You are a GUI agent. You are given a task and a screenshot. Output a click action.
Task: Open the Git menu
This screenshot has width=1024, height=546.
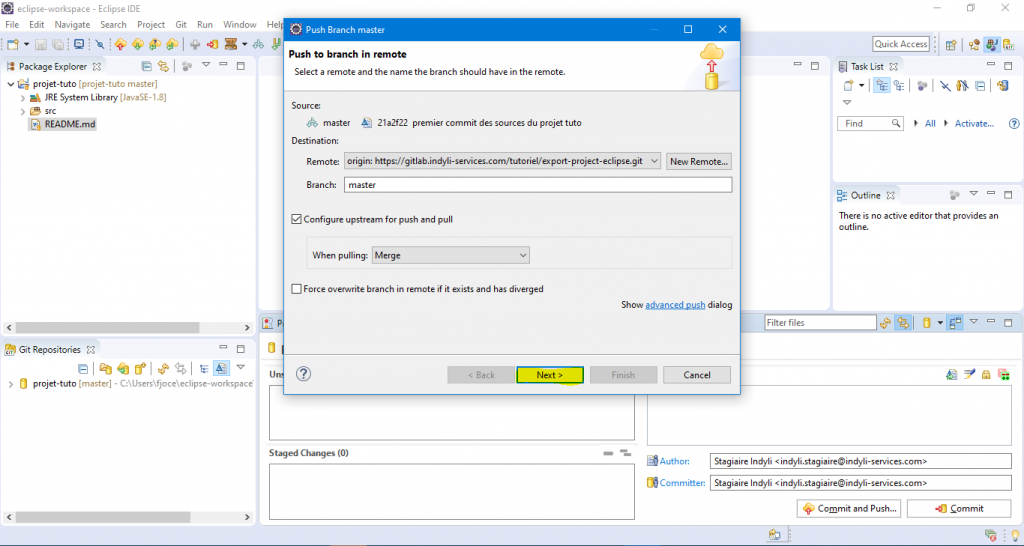coord(181,24)
